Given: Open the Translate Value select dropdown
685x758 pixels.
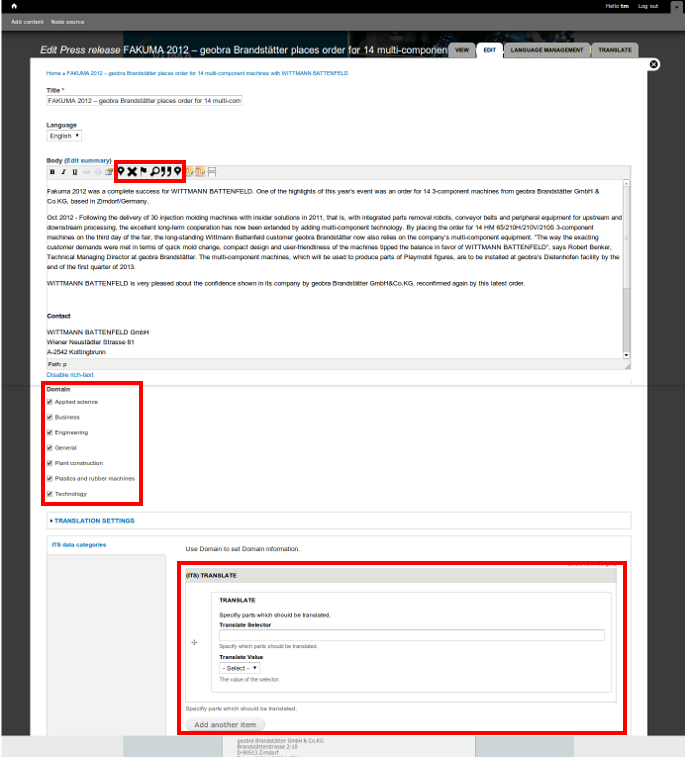Looking at the screenshot, I should pos(240,667).
